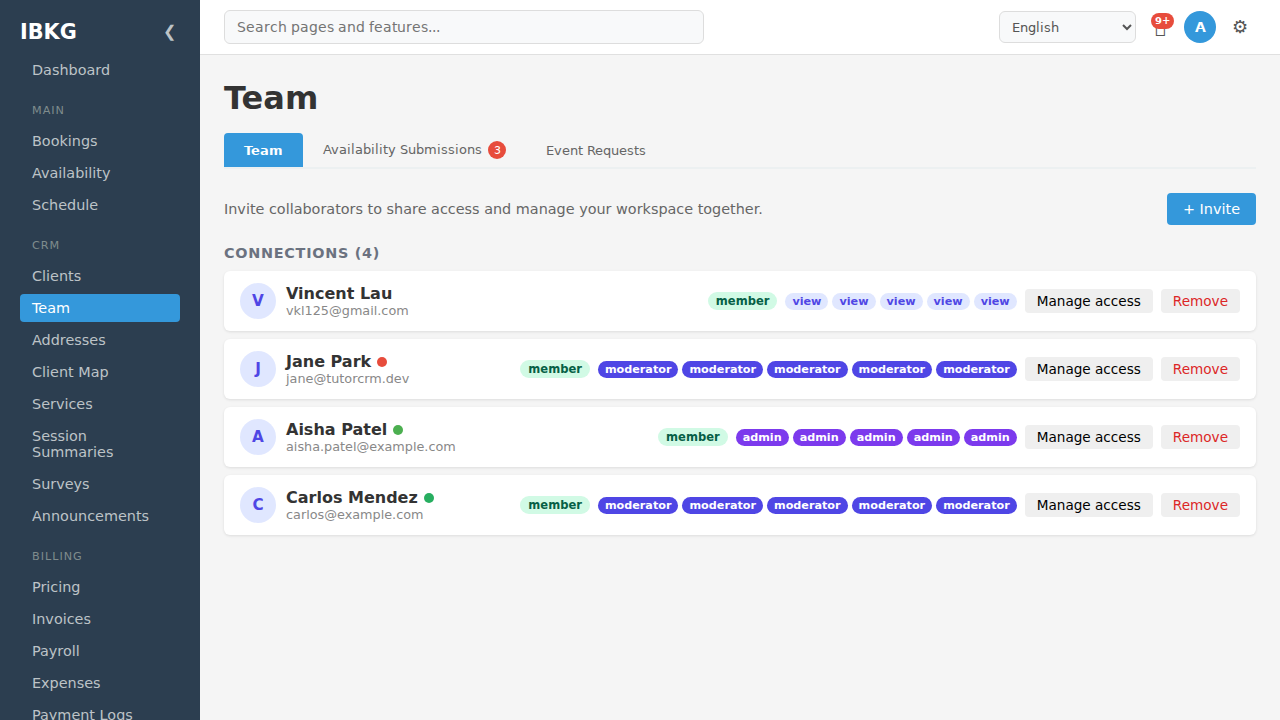1280x720 pixels.
Task: Open Surveys in the sidebar
Action: (100, 484)
